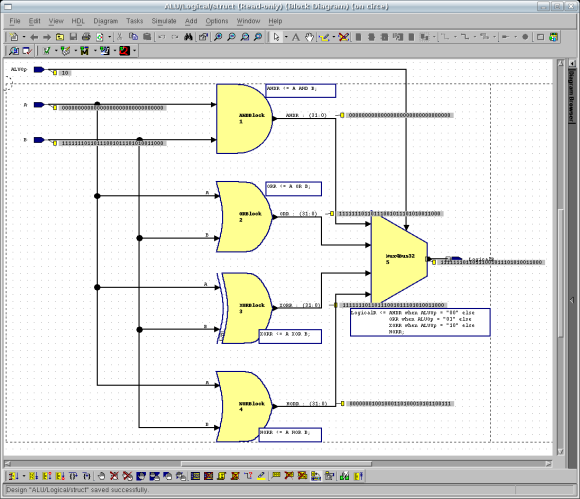Click the mux4bus32 block
580x499 pixels.
click(x=399, y=259)
